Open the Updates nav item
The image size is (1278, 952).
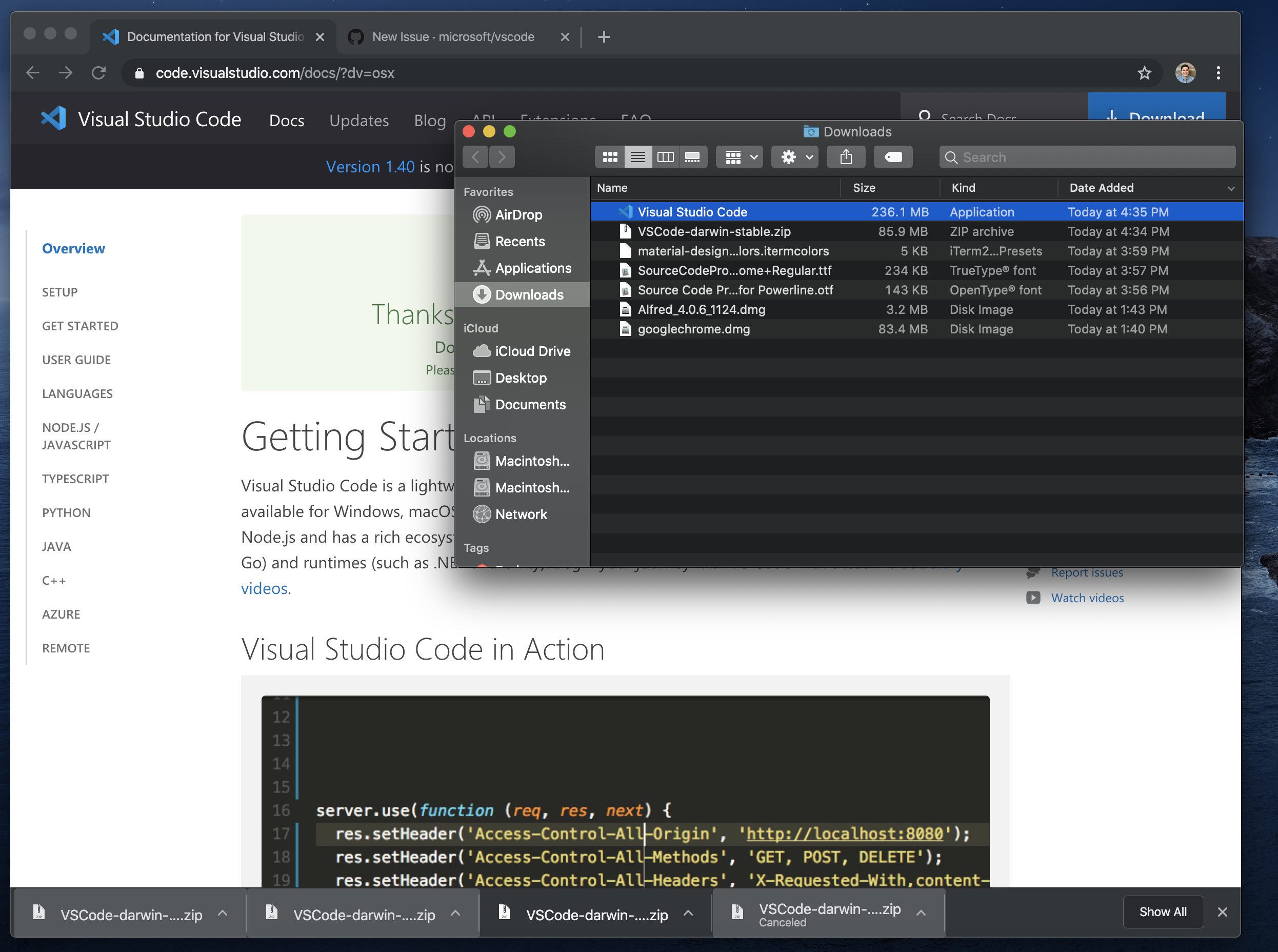tap(358, 121)
